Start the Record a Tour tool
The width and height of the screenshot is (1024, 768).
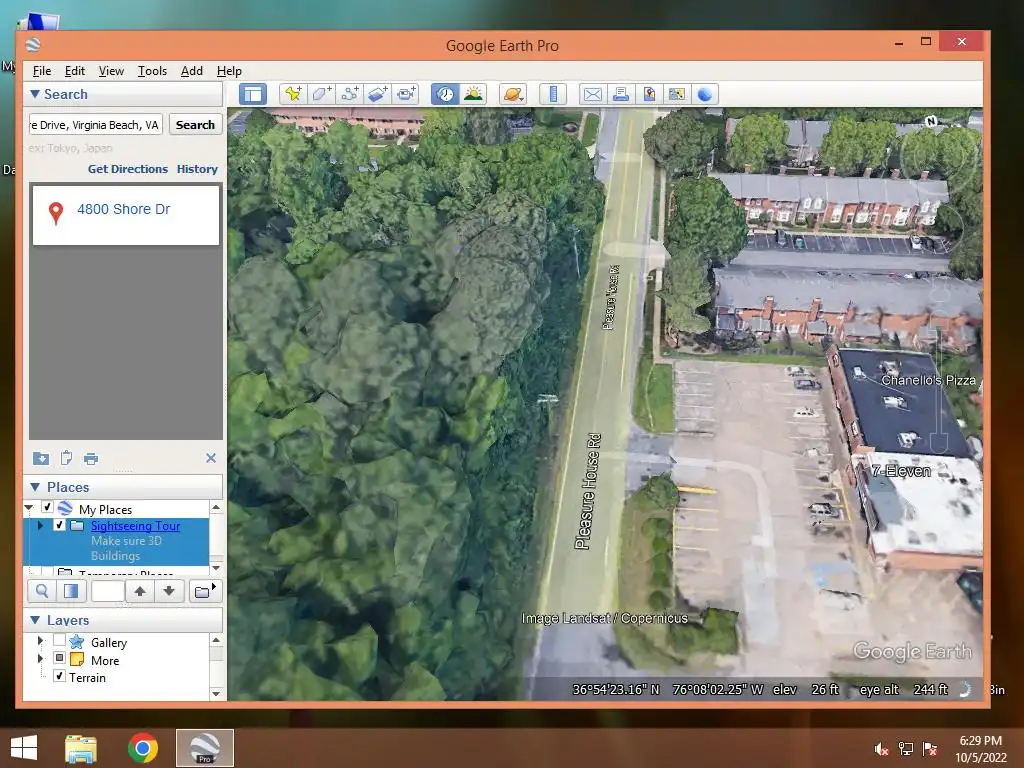click(x=406, y=94)
